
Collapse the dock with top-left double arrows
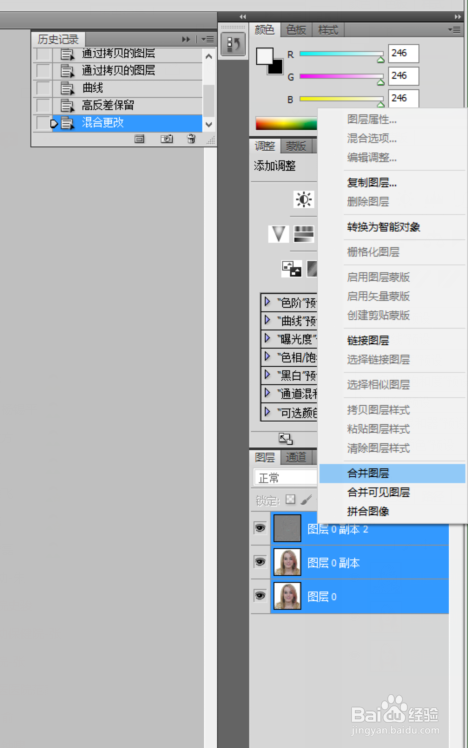[x=243, y=16]
